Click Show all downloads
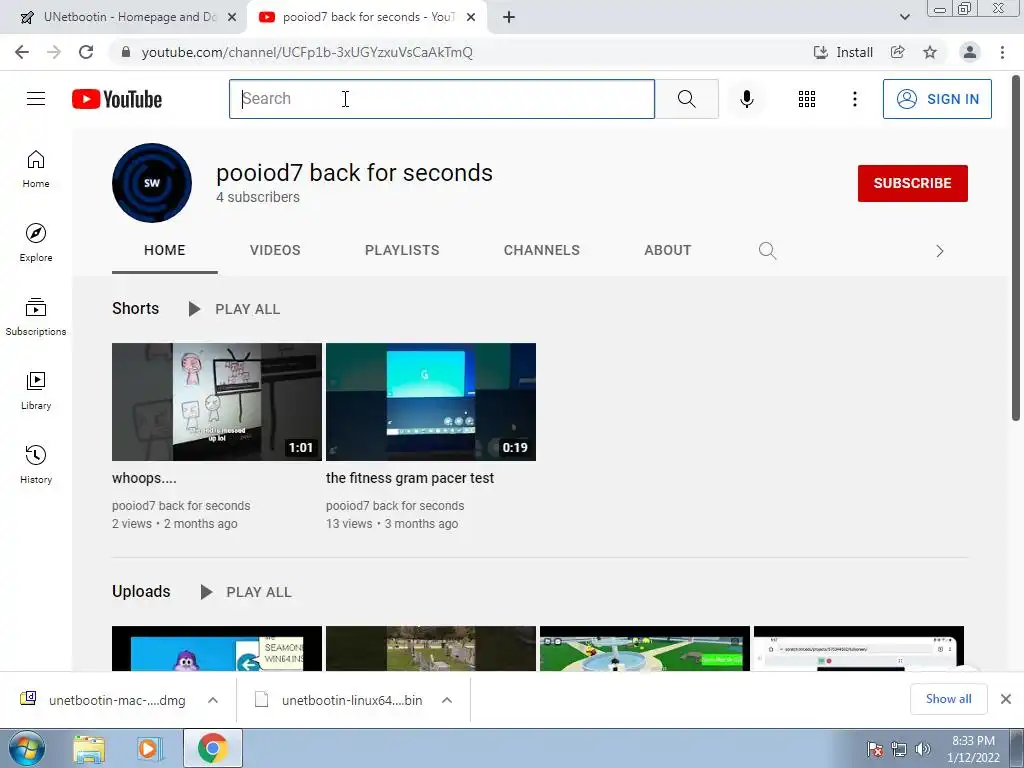The width and height of the screenshot is (1024, 768). [x=948, y=699]
